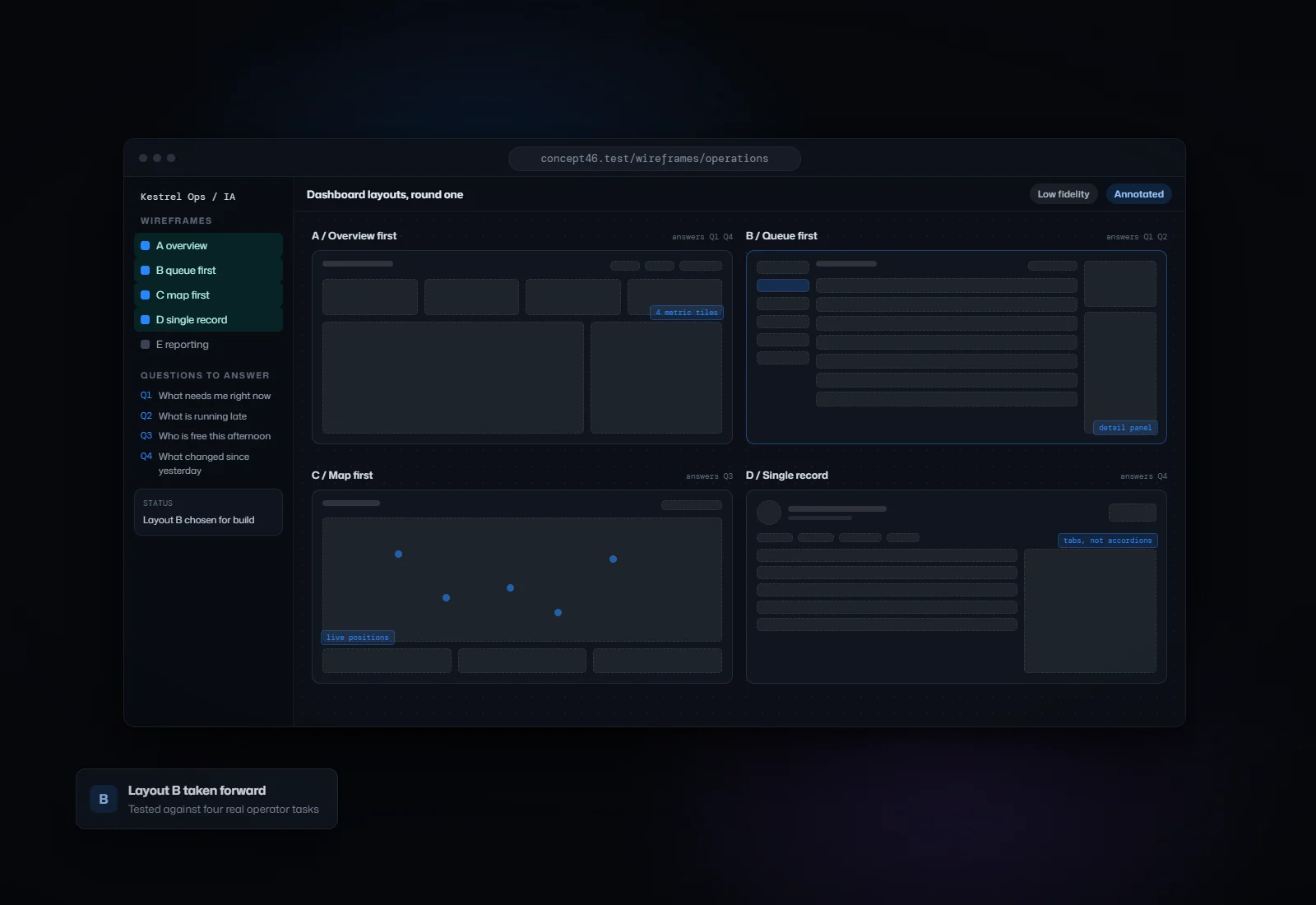Toggle the Annotated pill
1316x905 pixels.
point(1139,194)
